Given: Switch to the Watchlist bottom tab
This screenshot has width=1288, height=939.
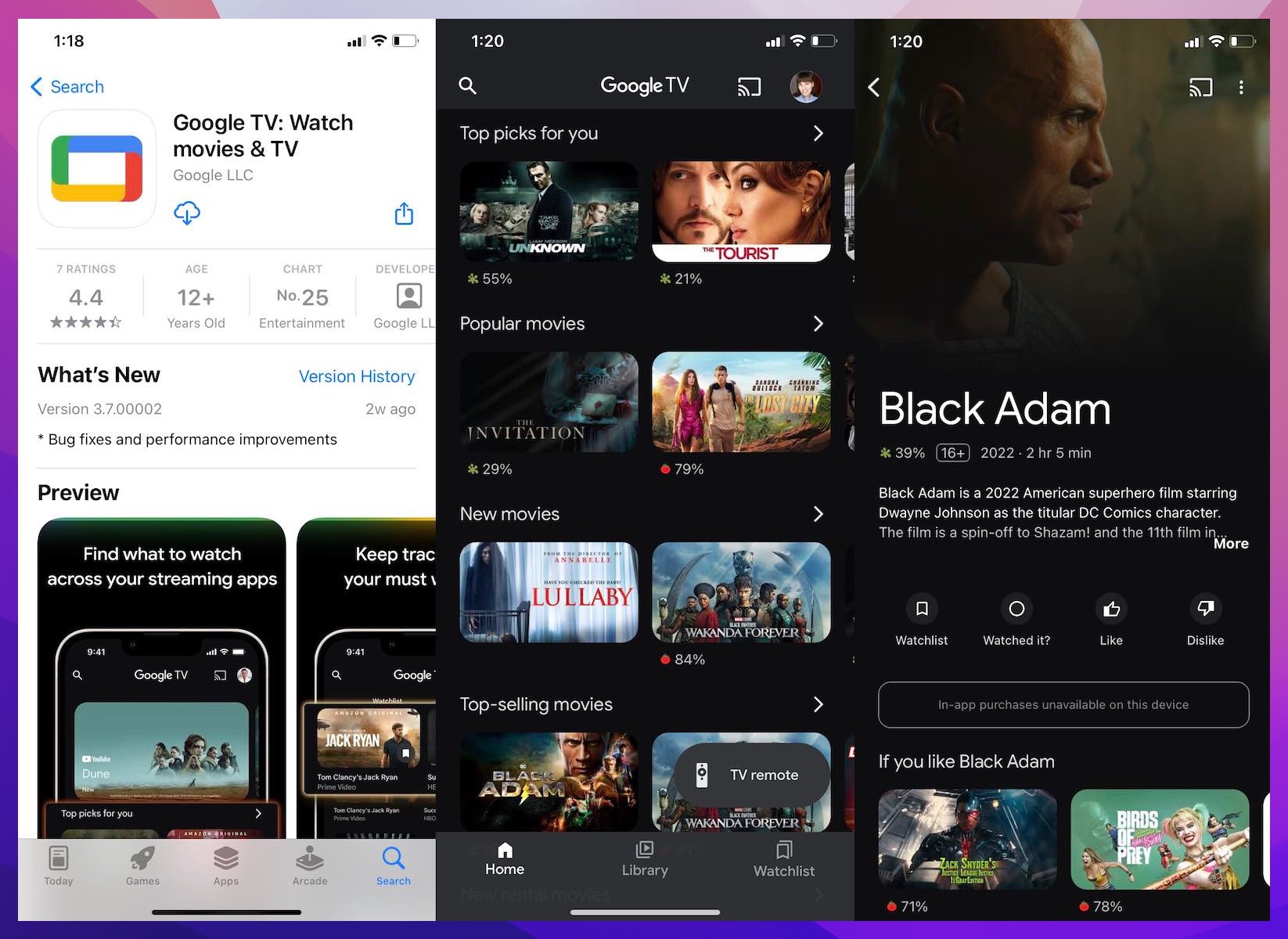Looking at the screenshot, I should point(784,859).
